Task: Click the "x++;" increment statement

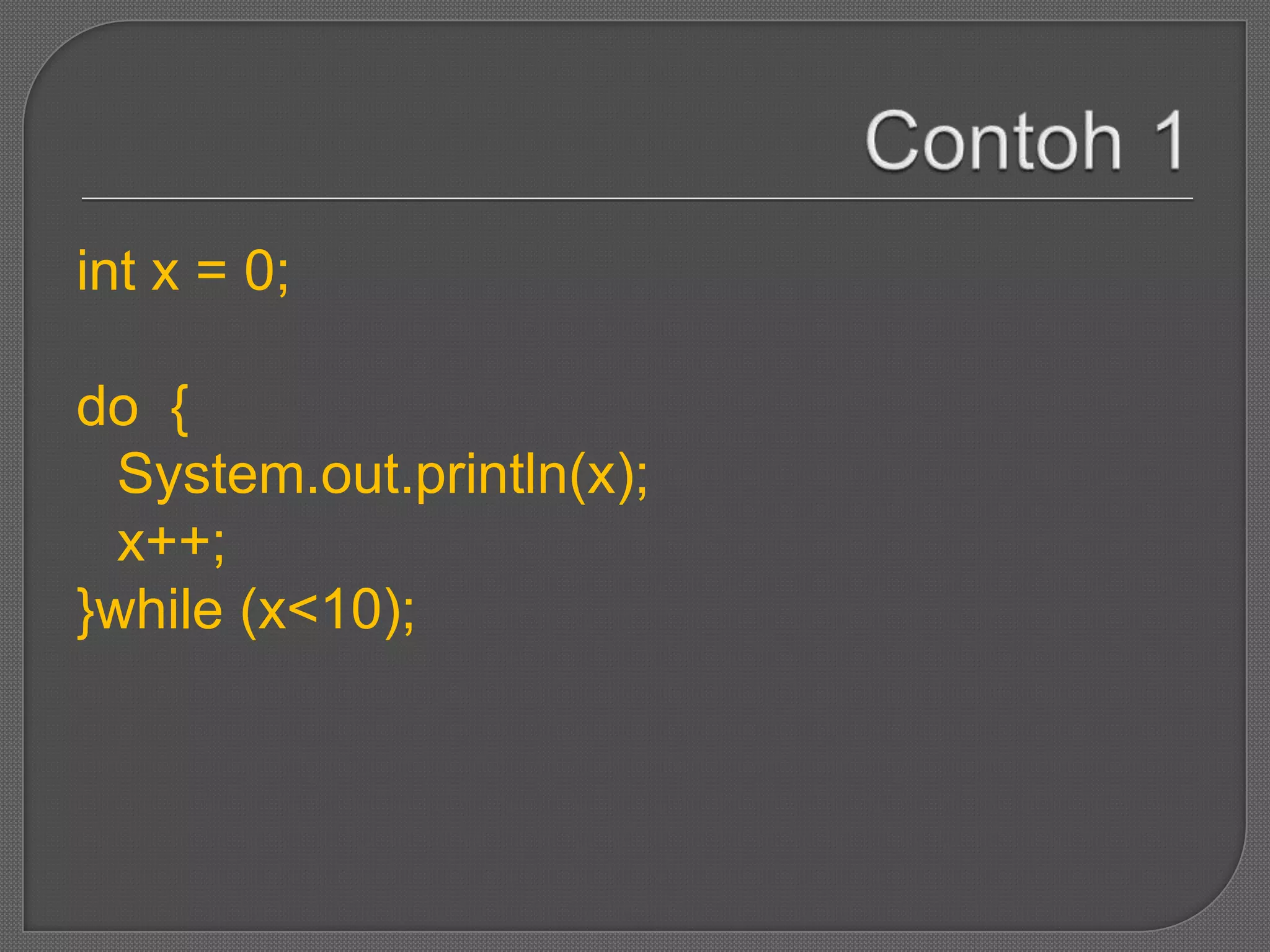Action: 171,544
